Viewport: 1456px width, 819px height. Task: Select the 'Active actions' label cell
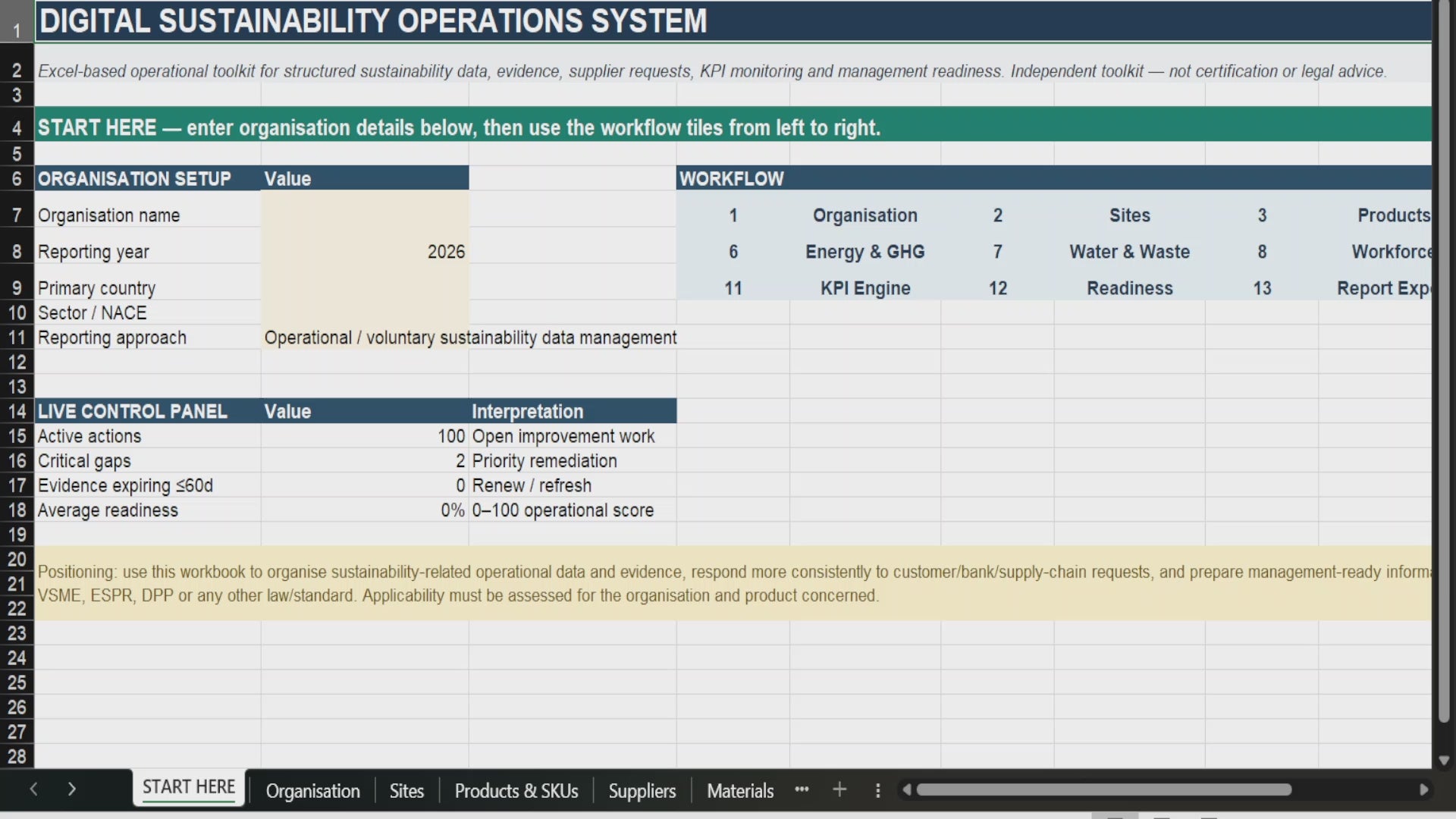tap(148, 436)
